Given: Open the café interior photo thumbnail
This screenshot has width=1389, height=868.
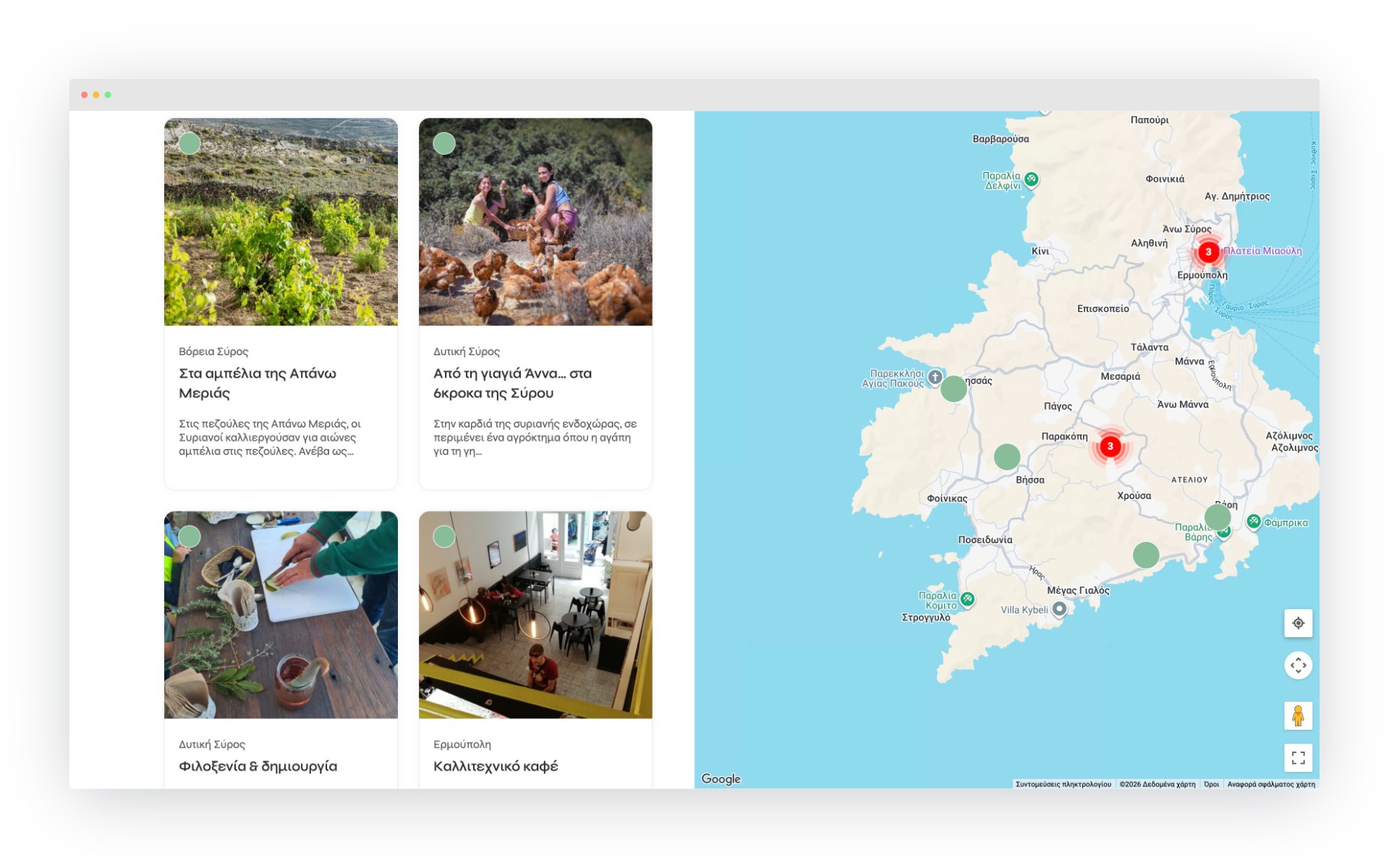Looking at the screenshot, I should (535, 615).
